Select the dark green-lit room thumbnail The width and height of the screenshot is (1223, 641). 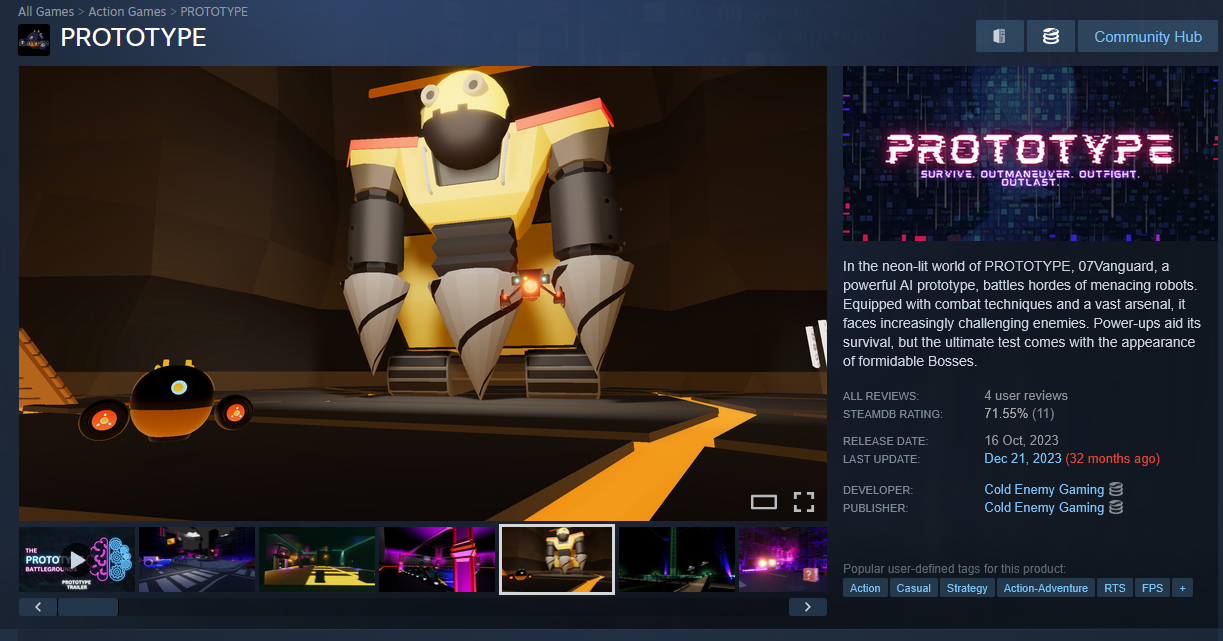click(677, 560)
